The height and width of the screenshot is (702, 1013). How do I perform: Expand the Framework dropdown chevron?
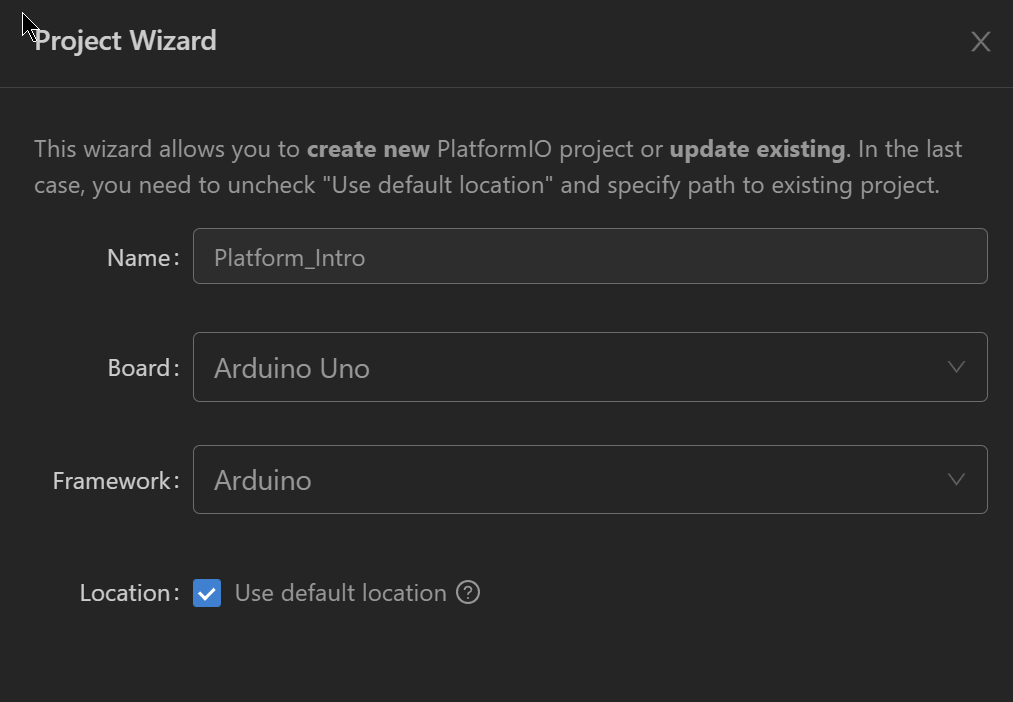point(956,480)
